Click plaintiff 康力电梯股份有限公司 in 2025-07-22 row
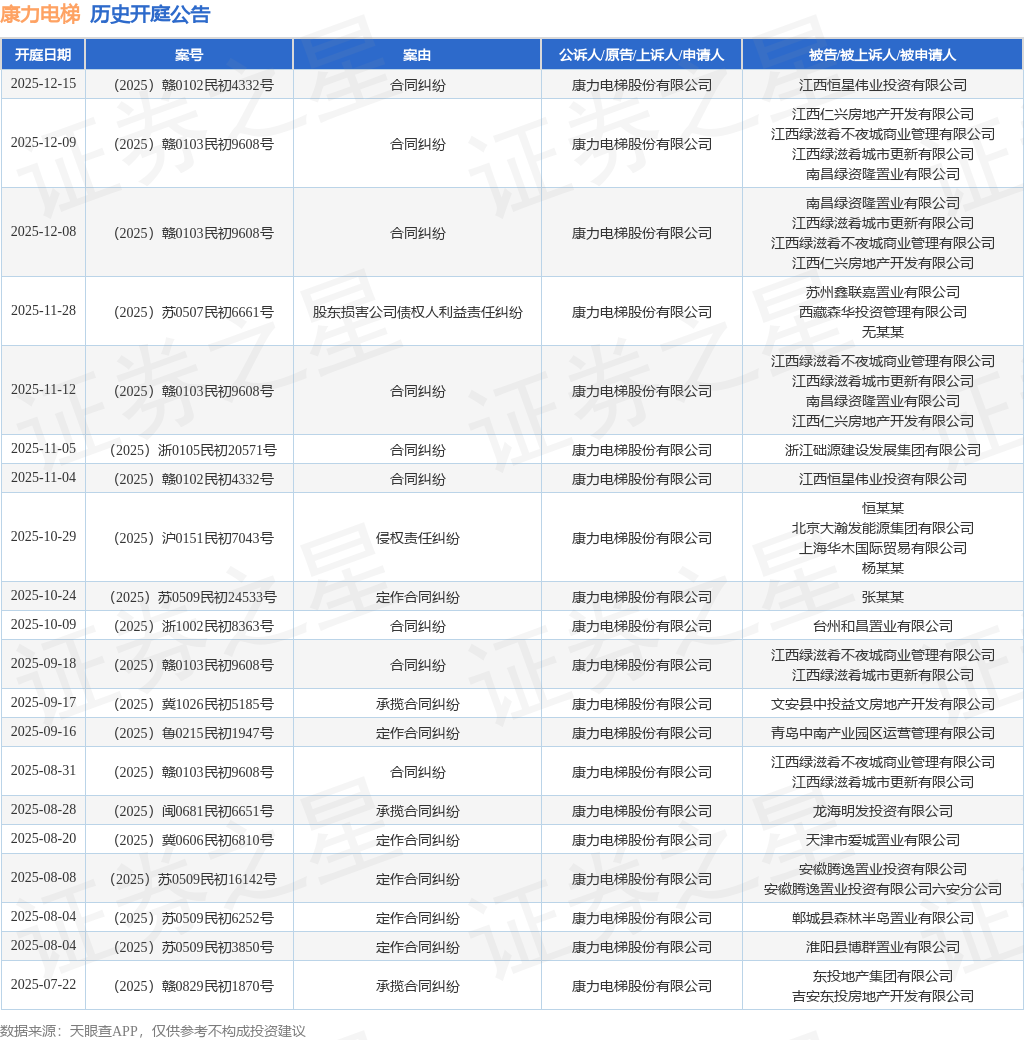Screen dimensions: 1024x1040 tap(641, 986)
